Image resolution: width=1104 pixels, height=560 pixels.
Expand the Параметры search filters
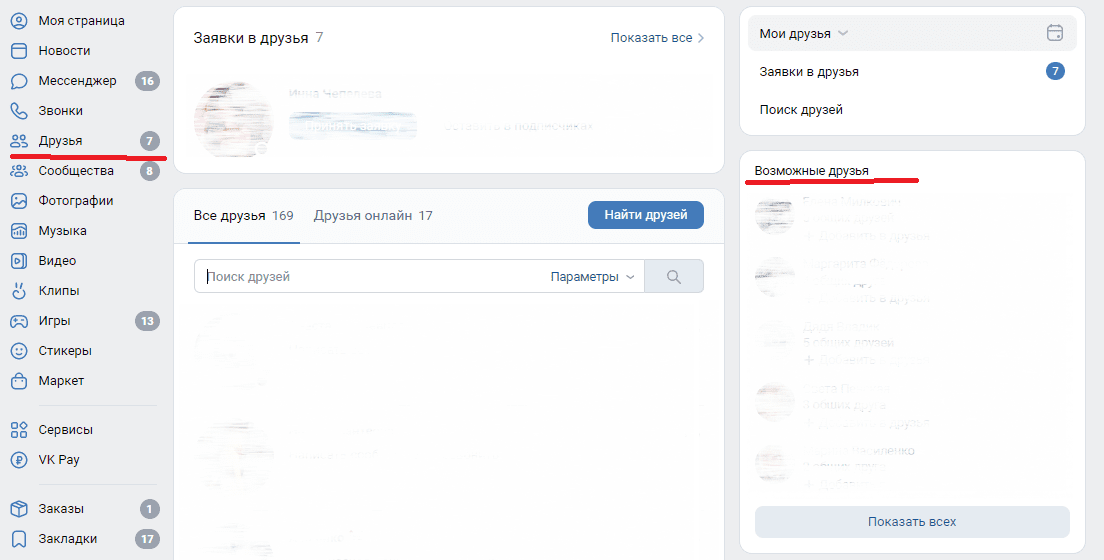point(593,277)
